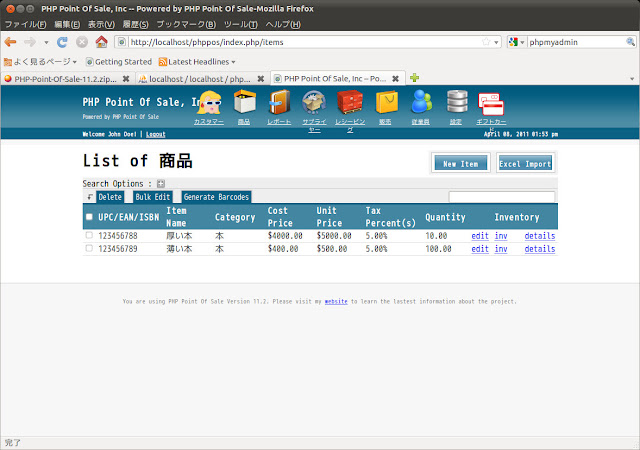The image size is (640, 450).
Task: Open the list all tabs dropdown
Action: [x=632, y=79]
